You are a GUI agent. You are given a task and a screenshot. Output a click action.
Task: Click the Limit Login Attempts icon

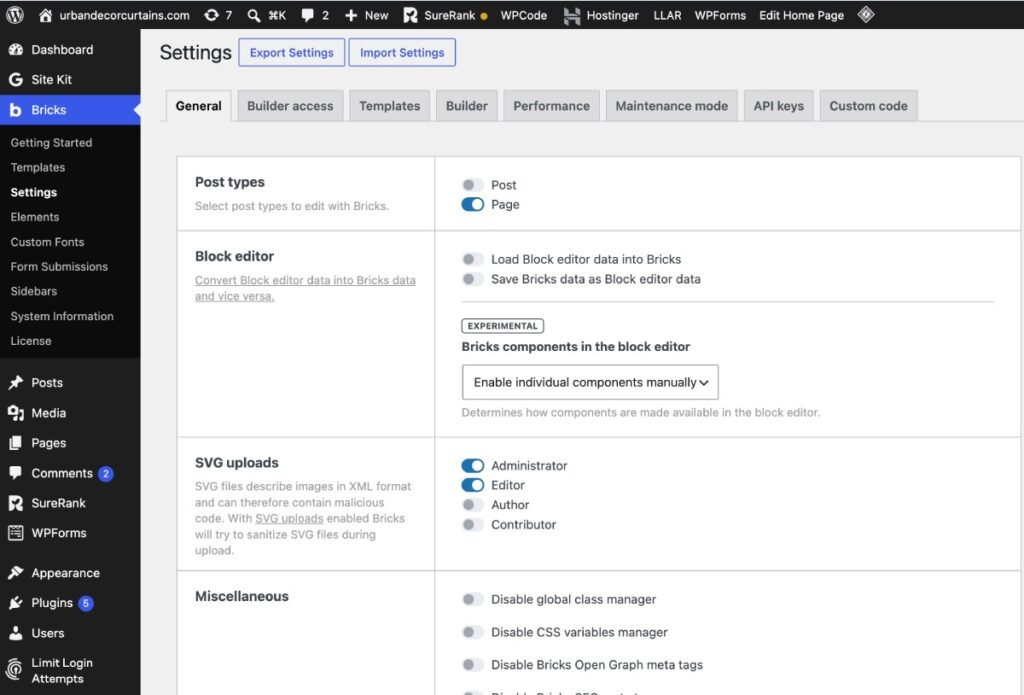click(x=14, y=670)
